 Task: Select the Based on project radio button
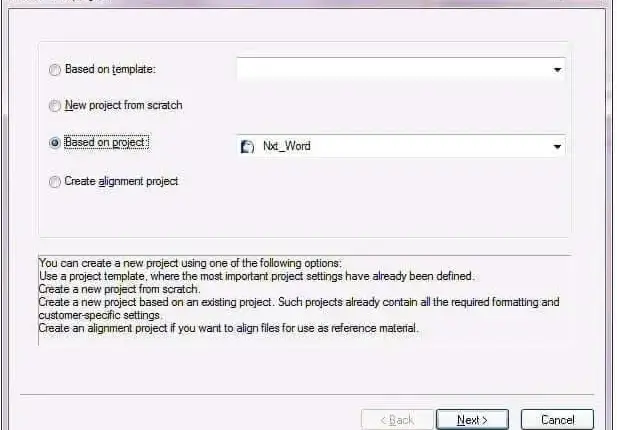pos(55,142)
